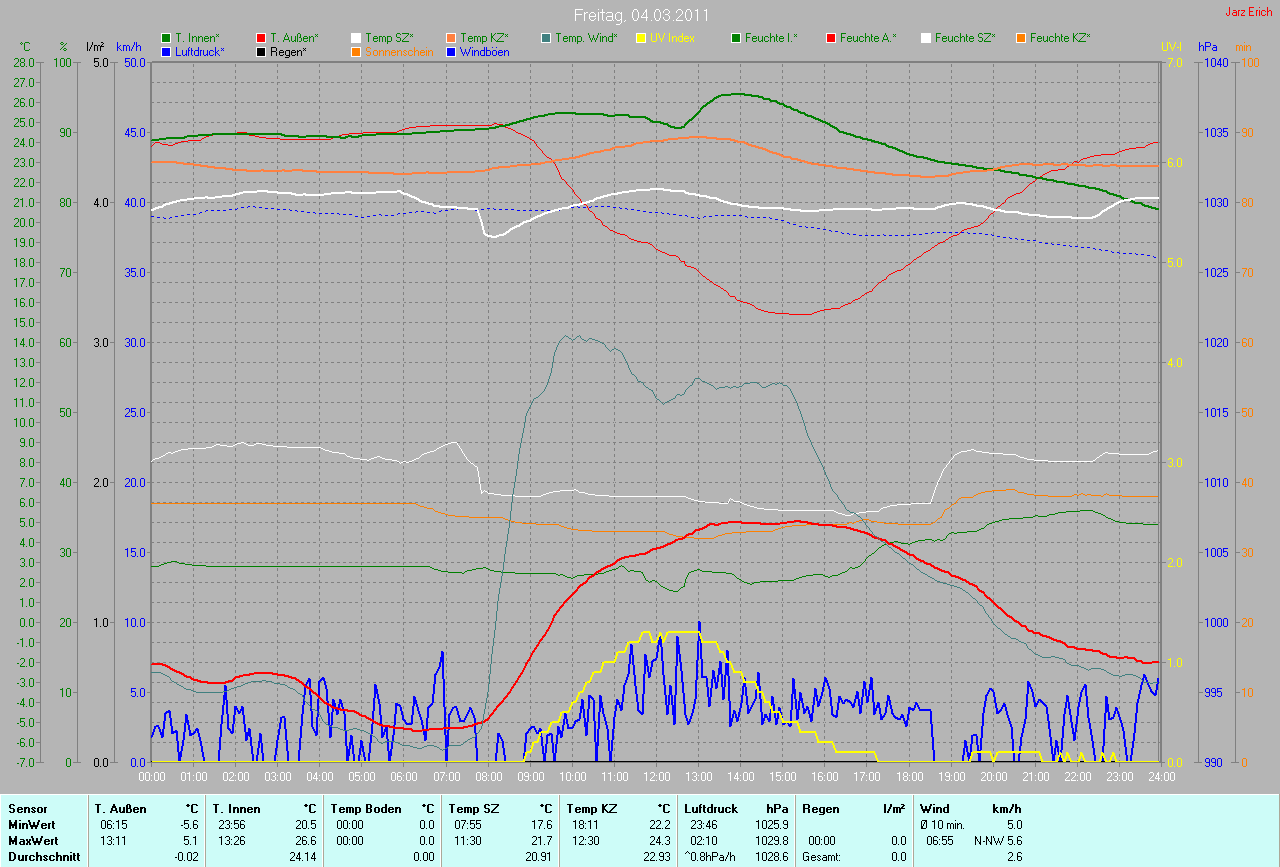Viewport: 1280px width, 867px height.
Task: Click the Luftdruck minimum value "1025.9"
Action: 771,825
